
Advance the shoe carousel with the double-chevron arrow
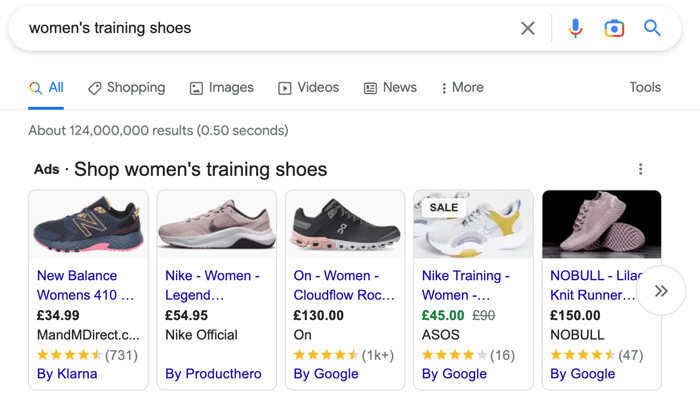(661, 291)
